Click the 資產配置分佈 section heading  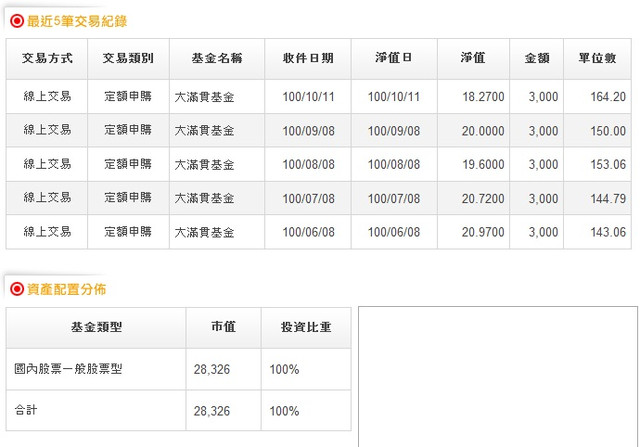click(x=67, y=289)
